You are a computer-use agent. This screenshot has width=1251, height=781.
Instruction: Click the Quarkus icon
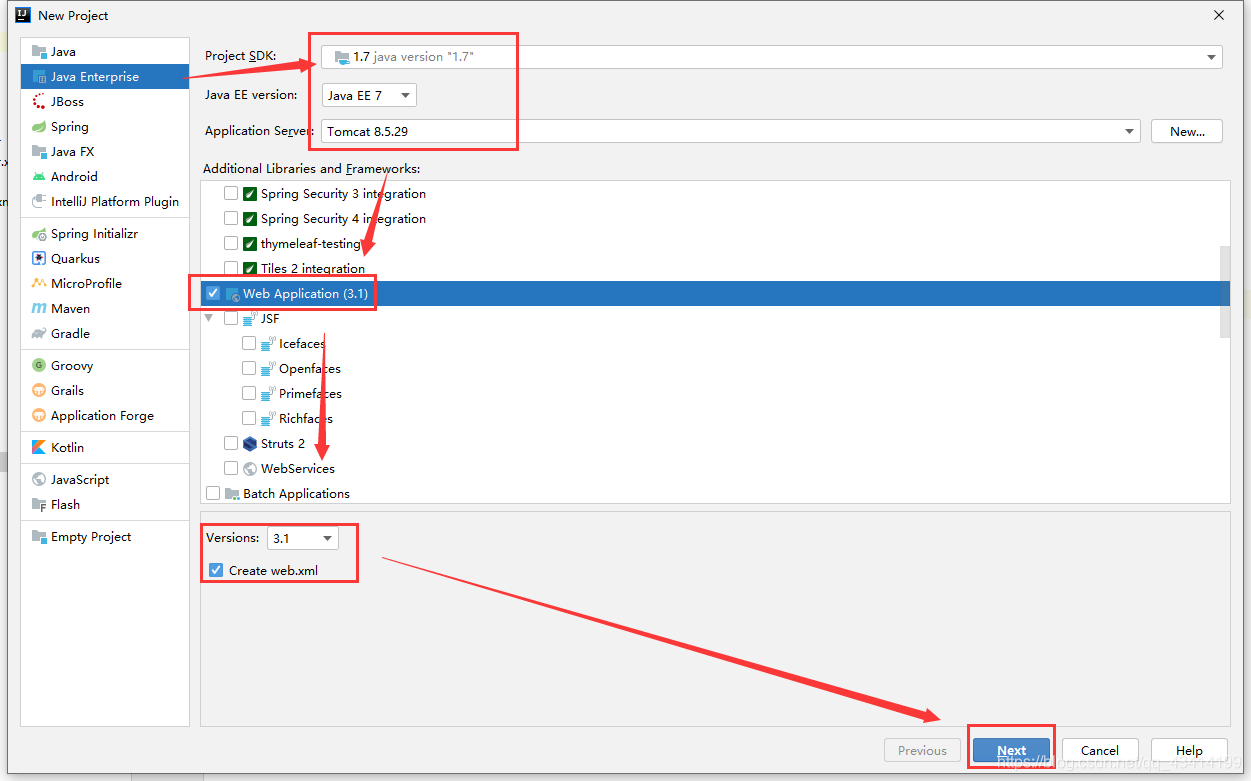coord(39,259)
